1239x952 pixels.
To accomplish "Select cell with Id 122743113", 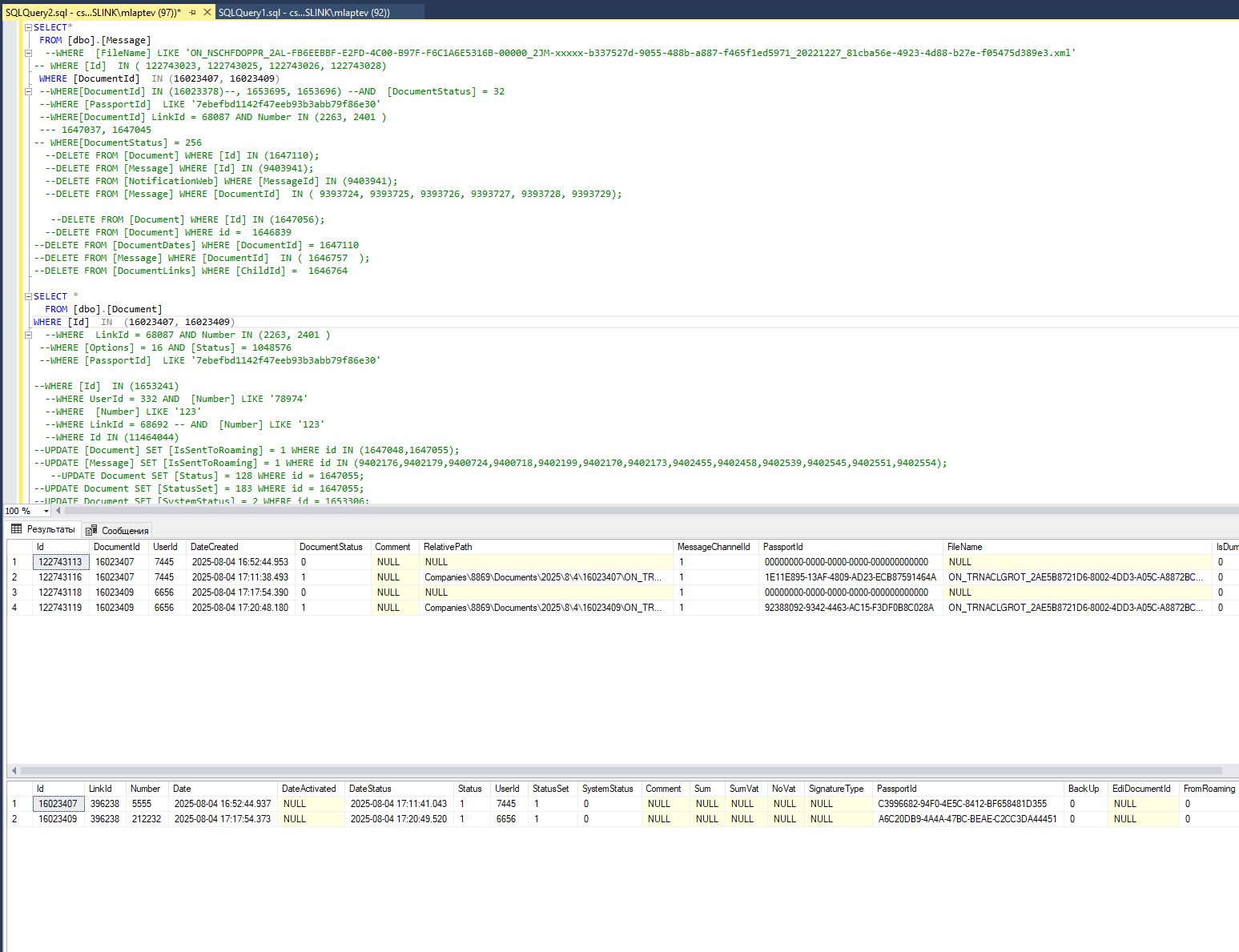I will tap(61, 562).
